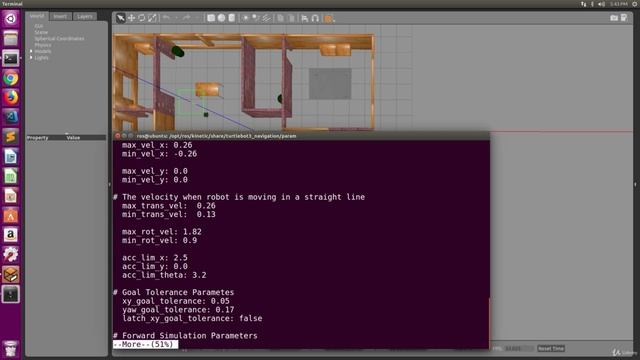Open the align tool in toolbar
This screenshot has width=640, height=360.
(x=305, y=18)
